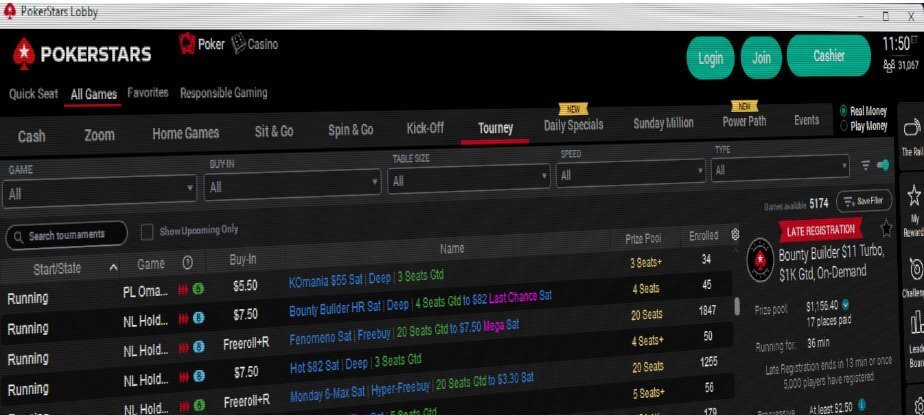
Task: Open The Rail sidebar icon
Action: point(912,127)
